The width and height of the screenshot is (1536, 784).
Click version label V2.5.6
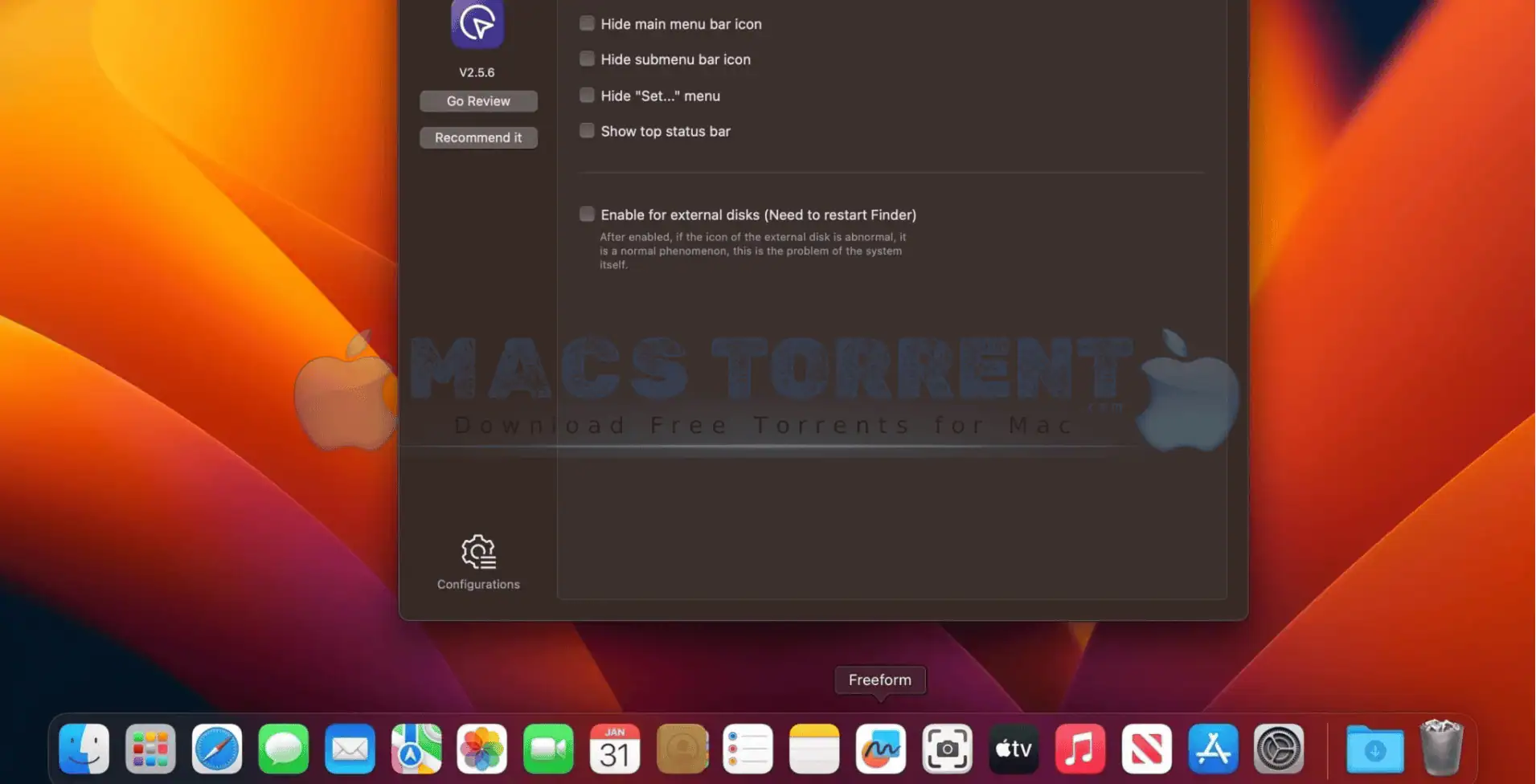(x=477, y=72)
